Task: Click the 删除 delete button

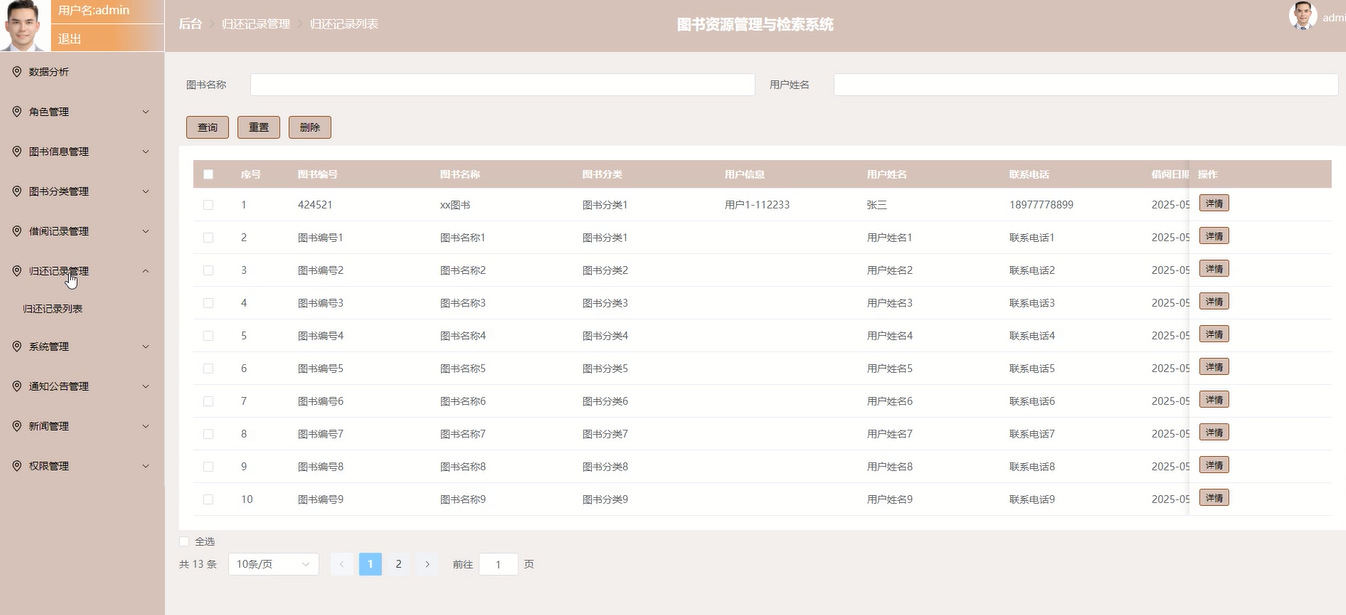Action: tap(310, 128)
